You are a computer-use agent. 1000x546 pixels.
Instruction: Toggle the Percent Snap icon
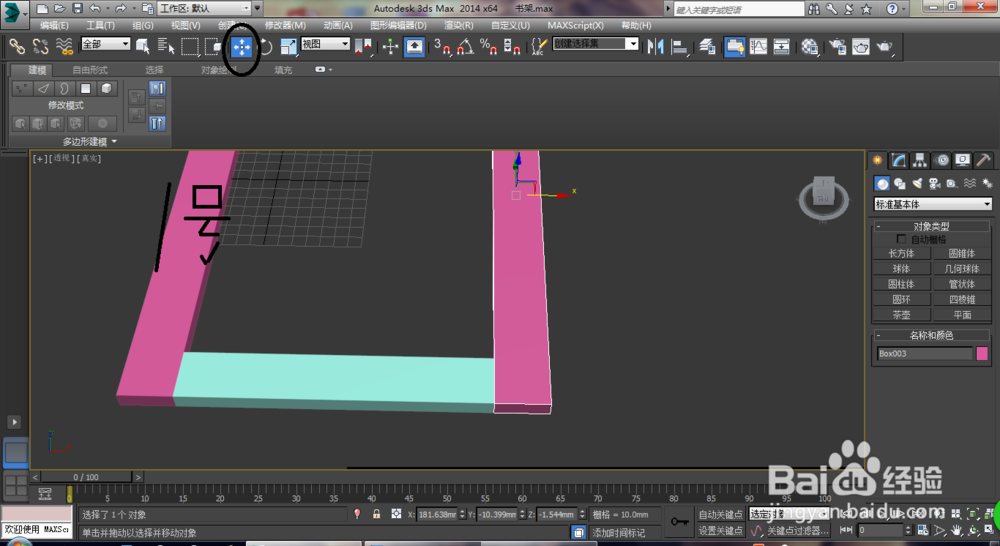point(489,47)
